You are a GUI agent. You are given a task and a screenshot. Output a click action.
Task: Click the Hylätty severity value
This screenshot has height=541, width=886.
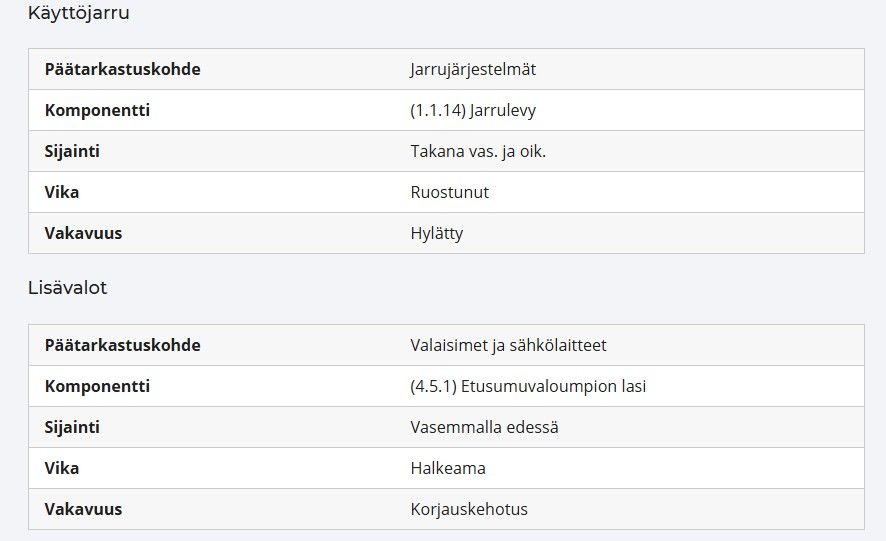[x=437, y=233]
